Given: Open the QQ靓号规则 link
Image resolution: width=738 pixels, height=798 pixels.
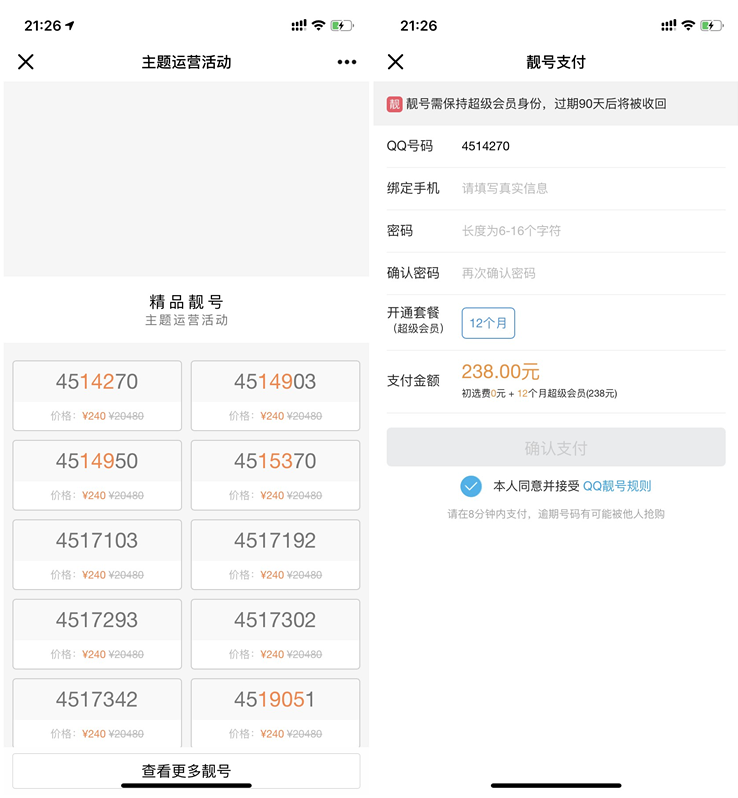Looking at the screenshot, I should pyautogui.click(x=617, y=486).
